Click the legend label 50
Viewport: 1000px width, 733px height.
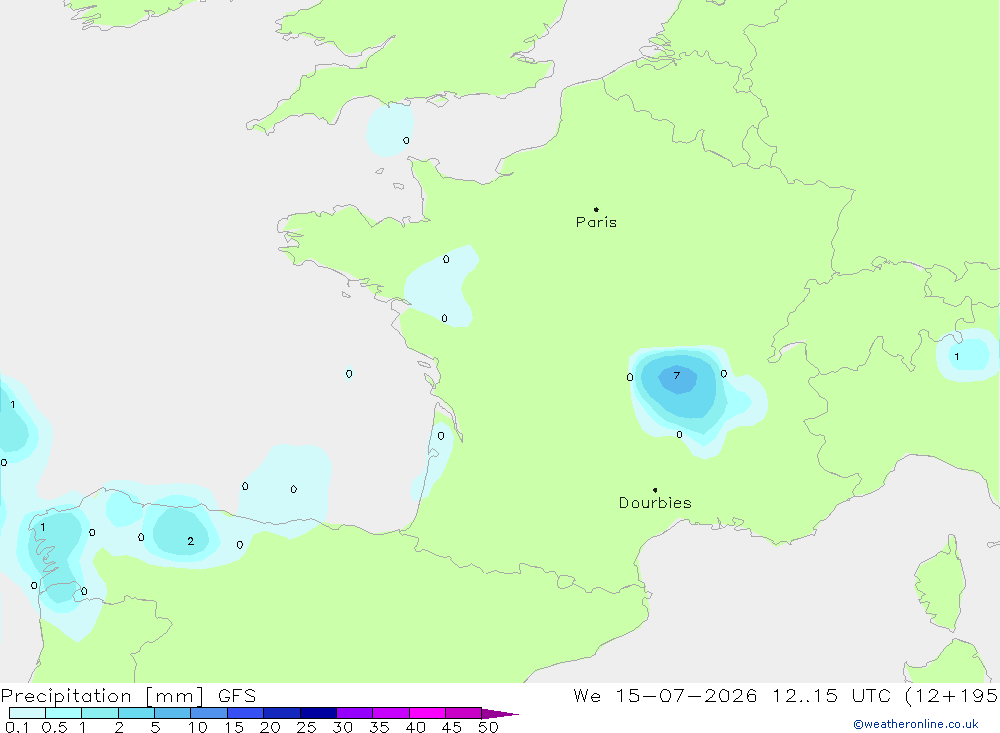[x=488, y=727]
